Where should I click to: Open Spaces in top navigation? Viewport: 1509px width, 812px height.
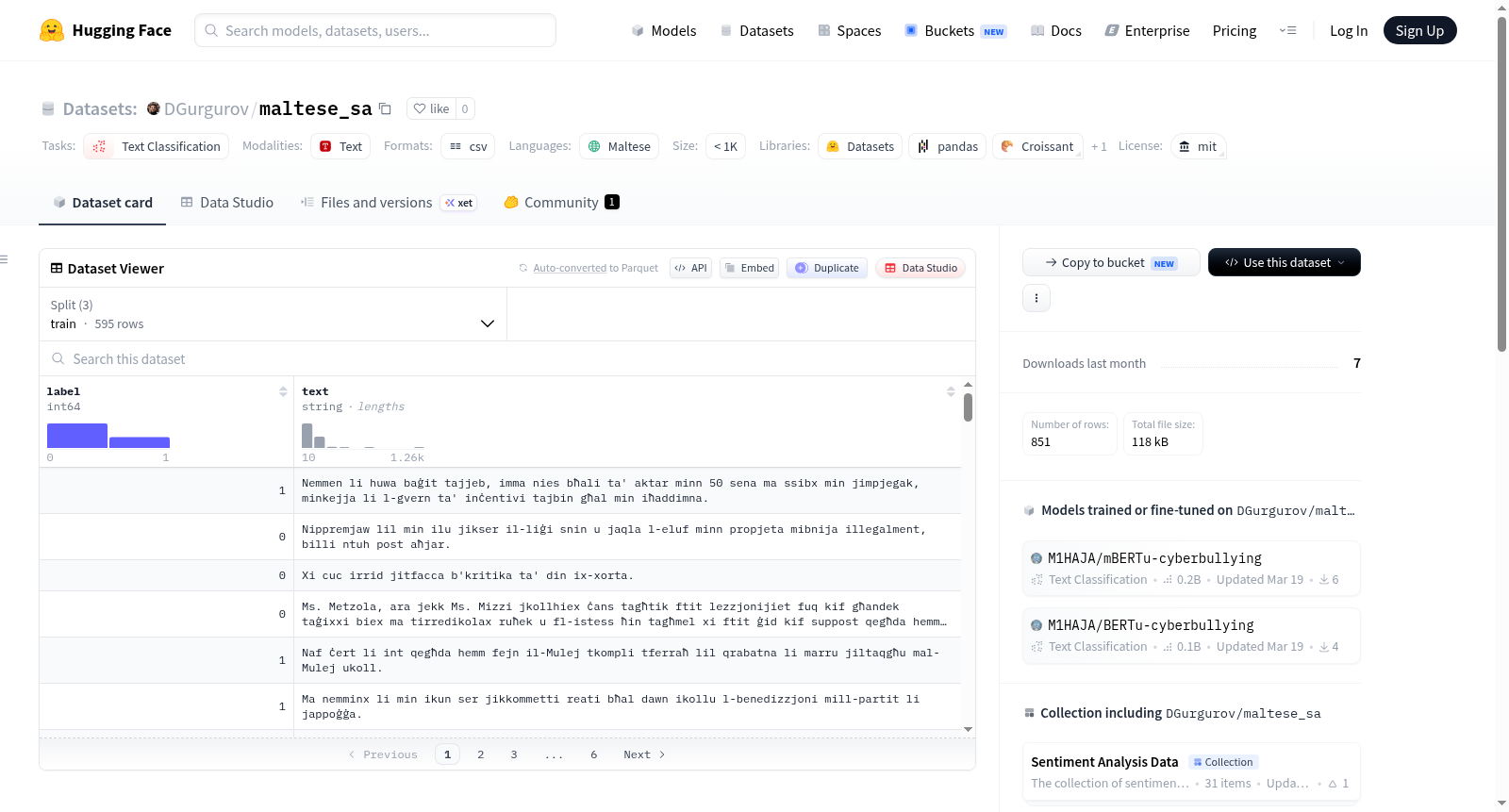point(850,30)
